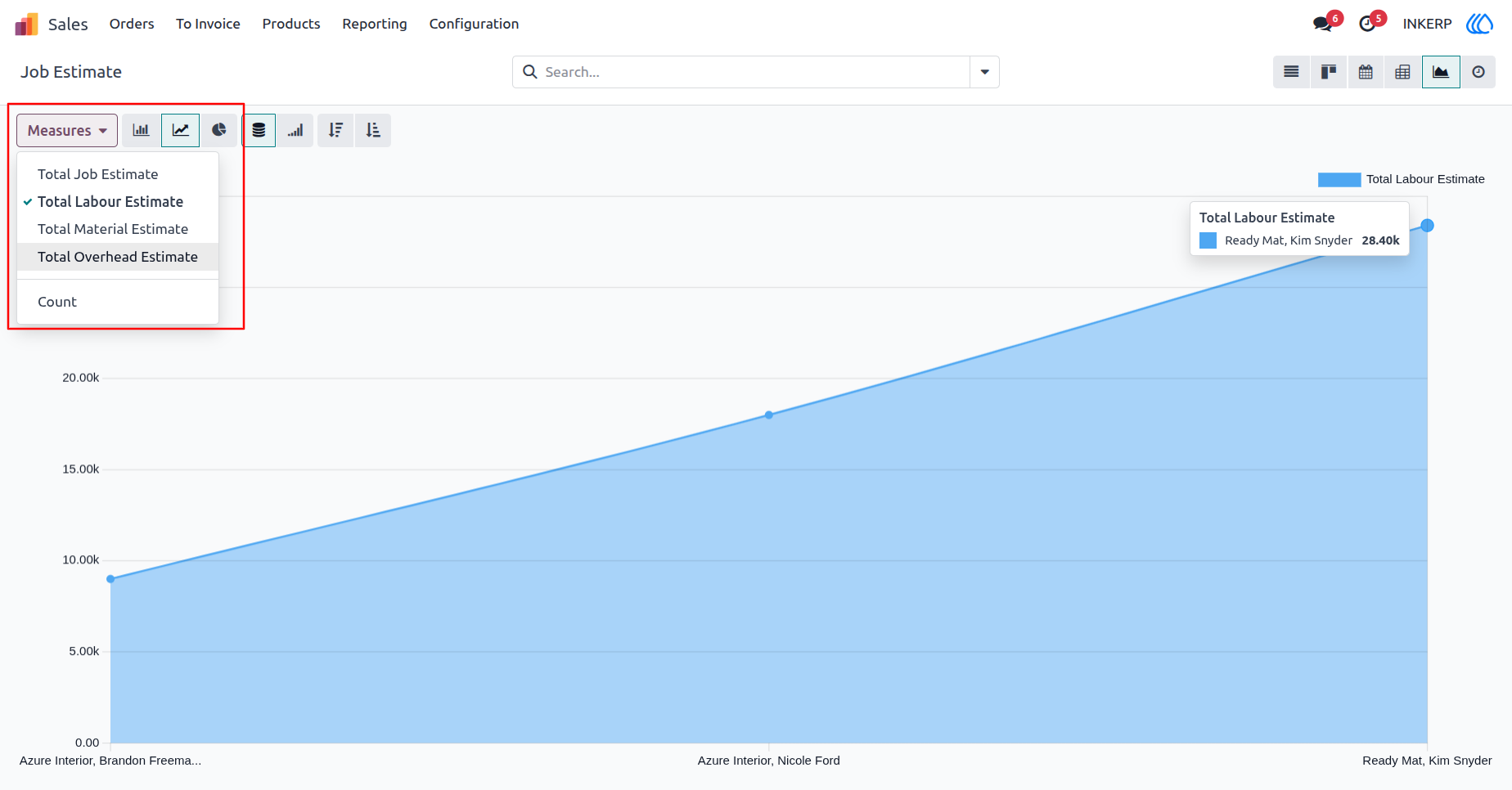1512x790 pixels.
Task: Click the 28.40k tooltip value
Action: click(1380, 240)
